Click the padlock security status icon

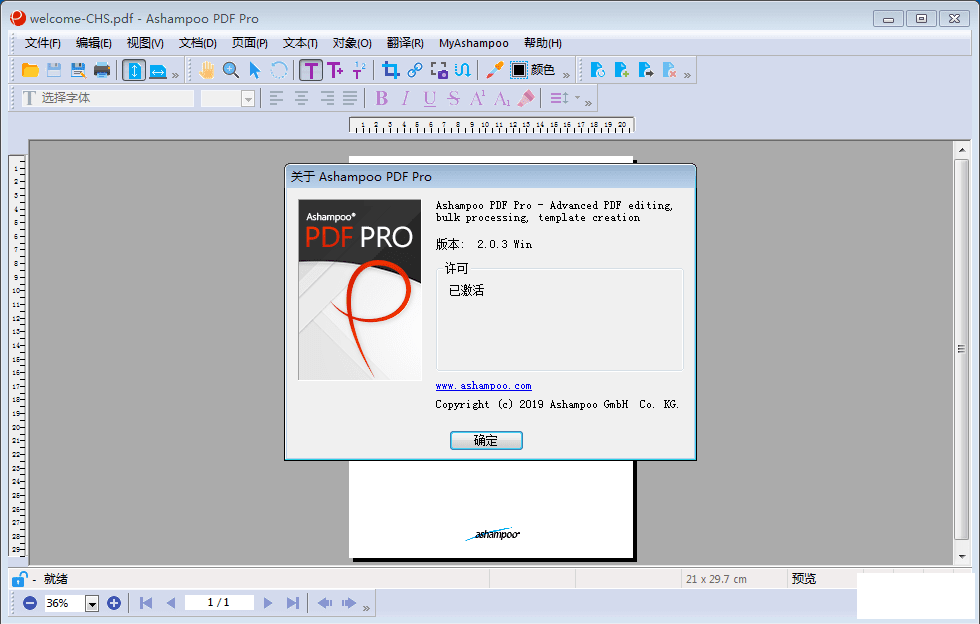pos(20,578)
